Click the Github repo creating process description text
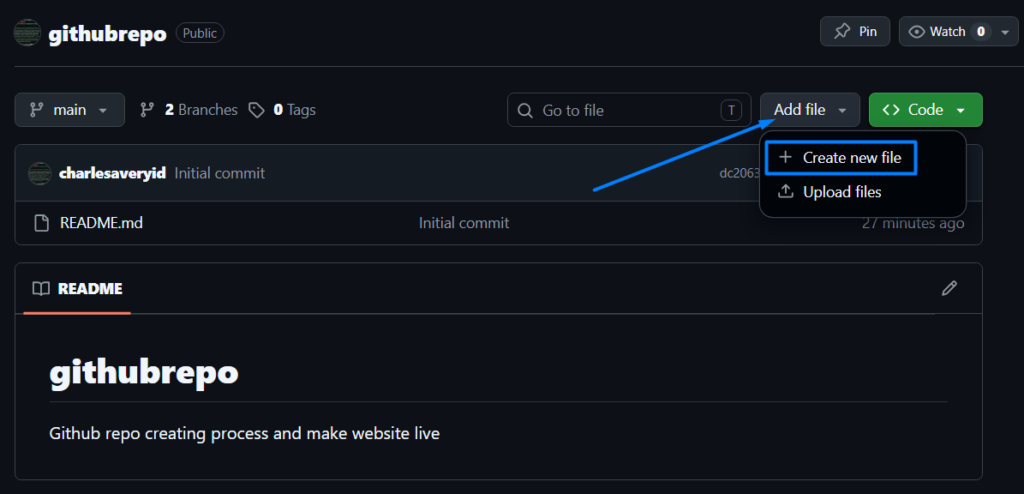 pos(244,433)
